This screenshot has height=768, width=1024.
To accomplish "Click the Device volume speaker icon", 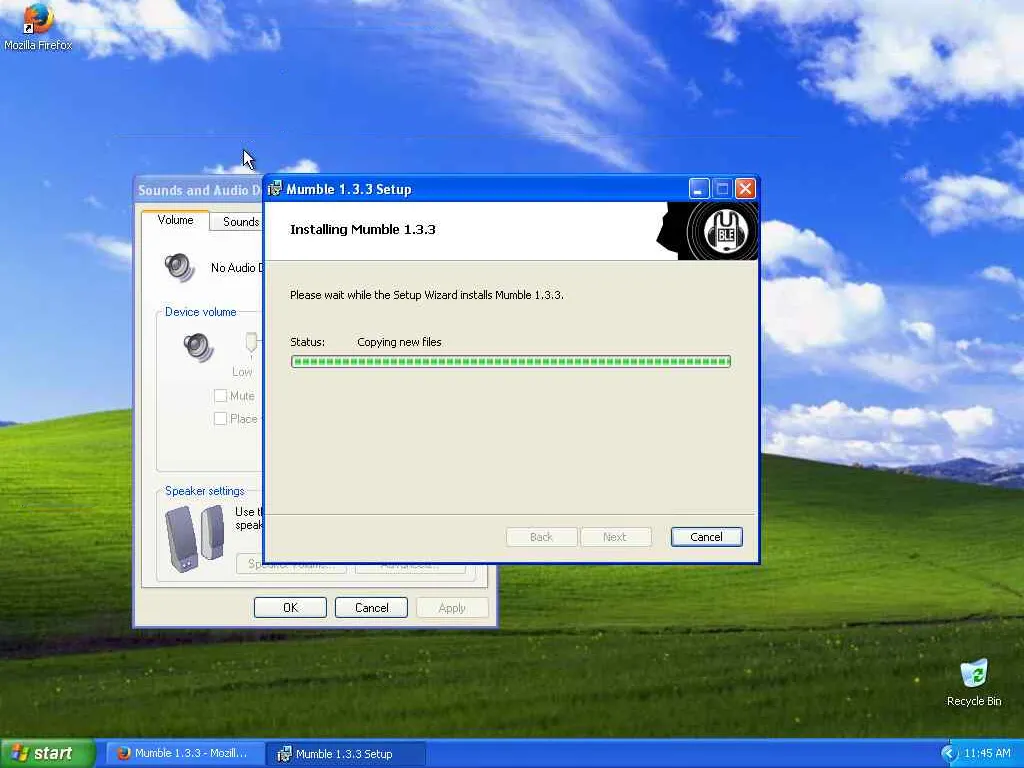I will pyautogui.click(x=199, y=347).
